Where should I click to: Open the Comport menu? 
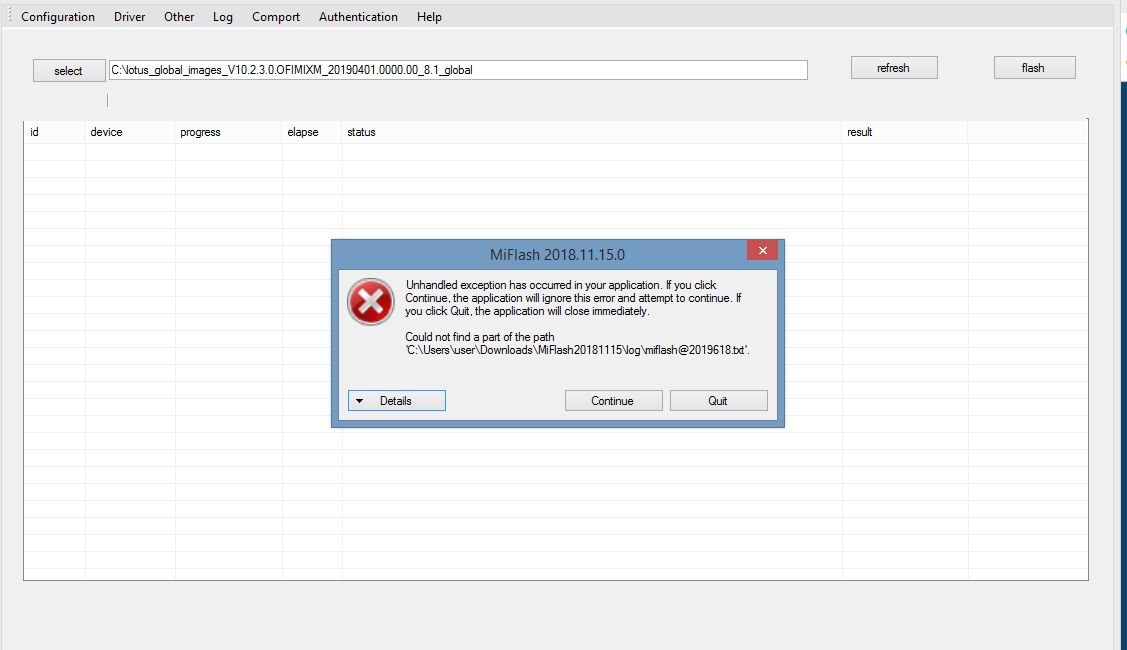[276, 17]
